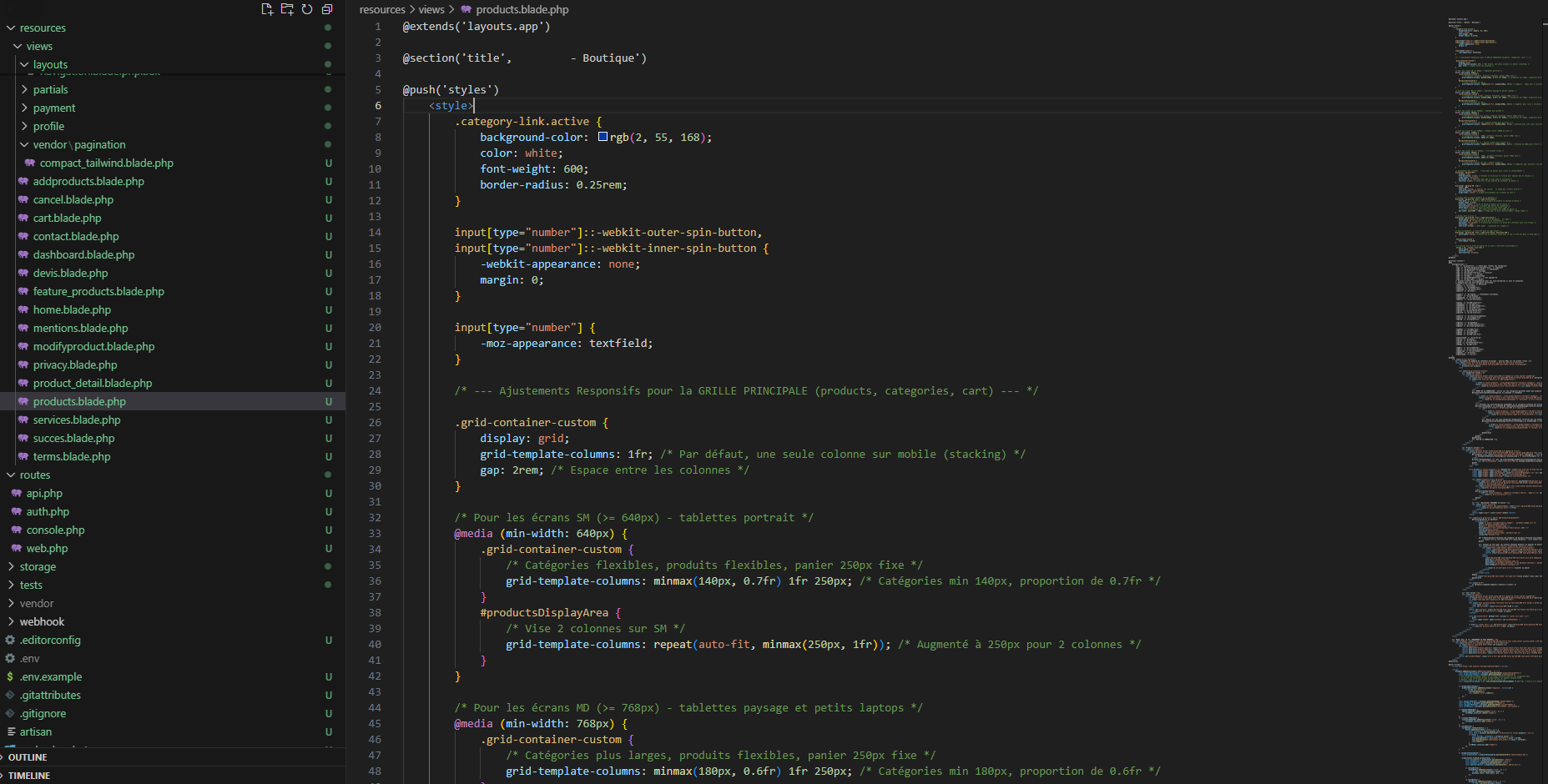Collapse the layouts folder
The width and height of the screenshot is (1548, 784).
click(x=172, y=64)
